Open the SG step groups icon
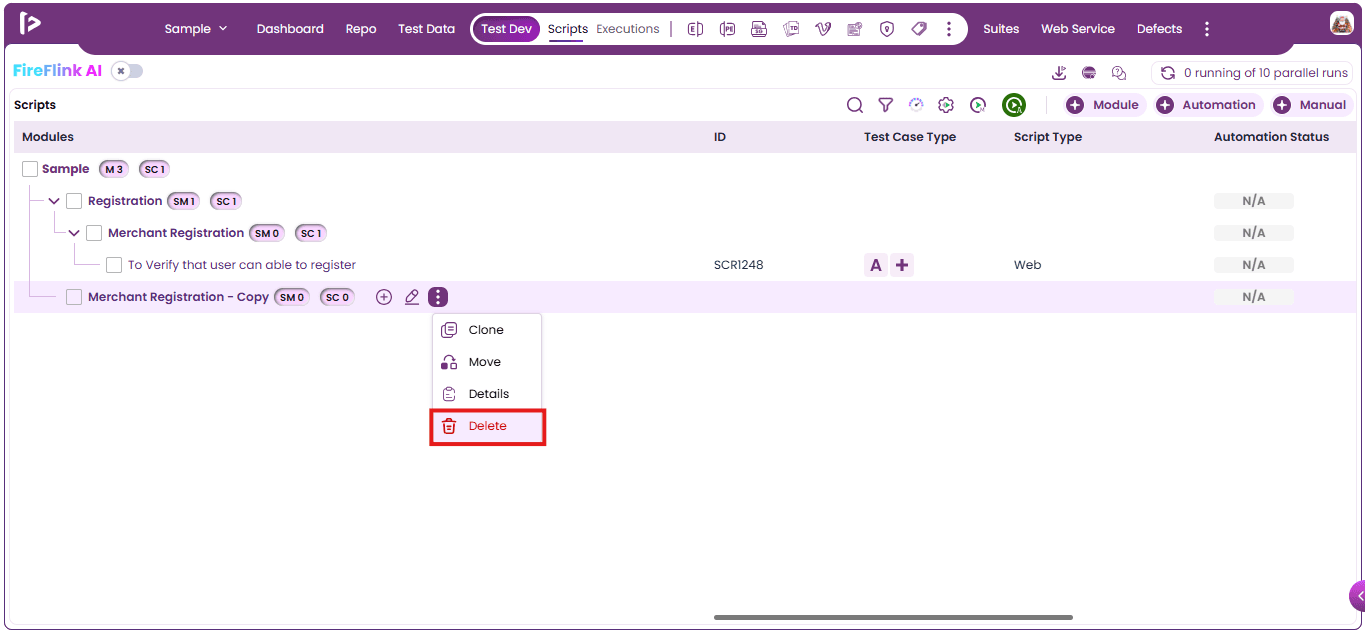Image resolution: width=1365 pixels, height=631 pixels. 759,29
